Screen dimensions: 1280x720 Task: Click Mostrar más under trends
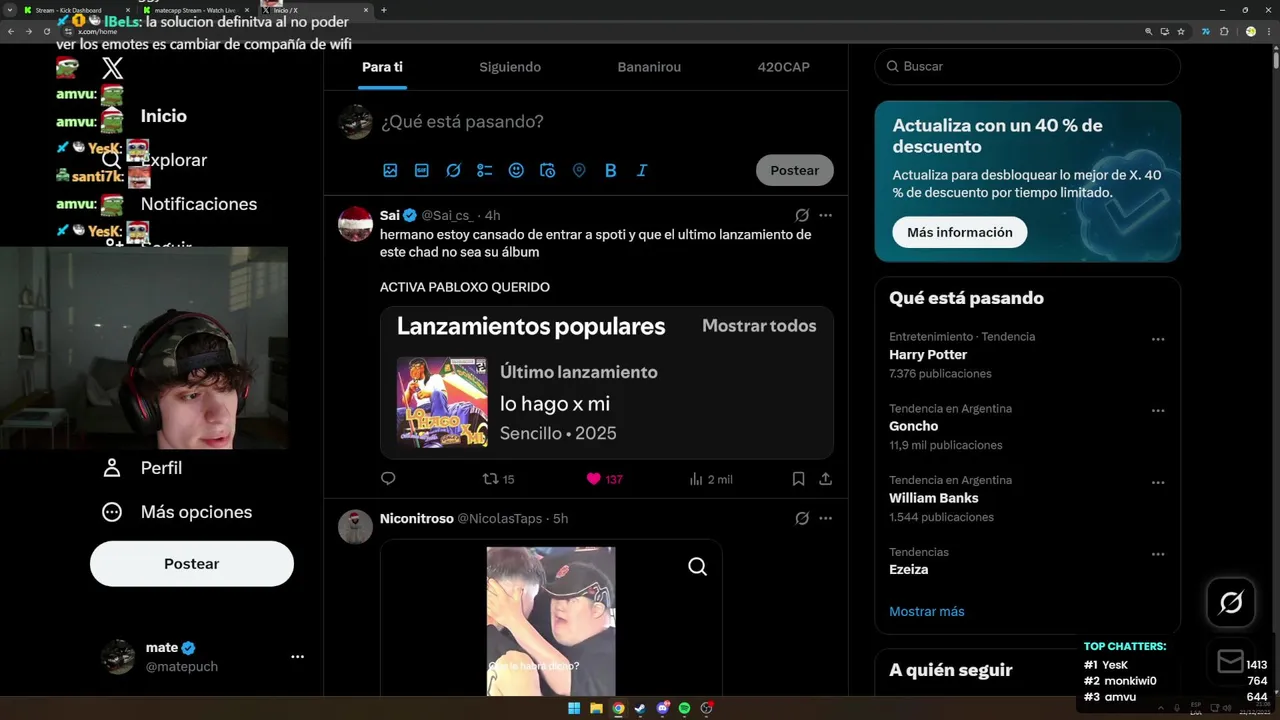[x=927, y=612]
